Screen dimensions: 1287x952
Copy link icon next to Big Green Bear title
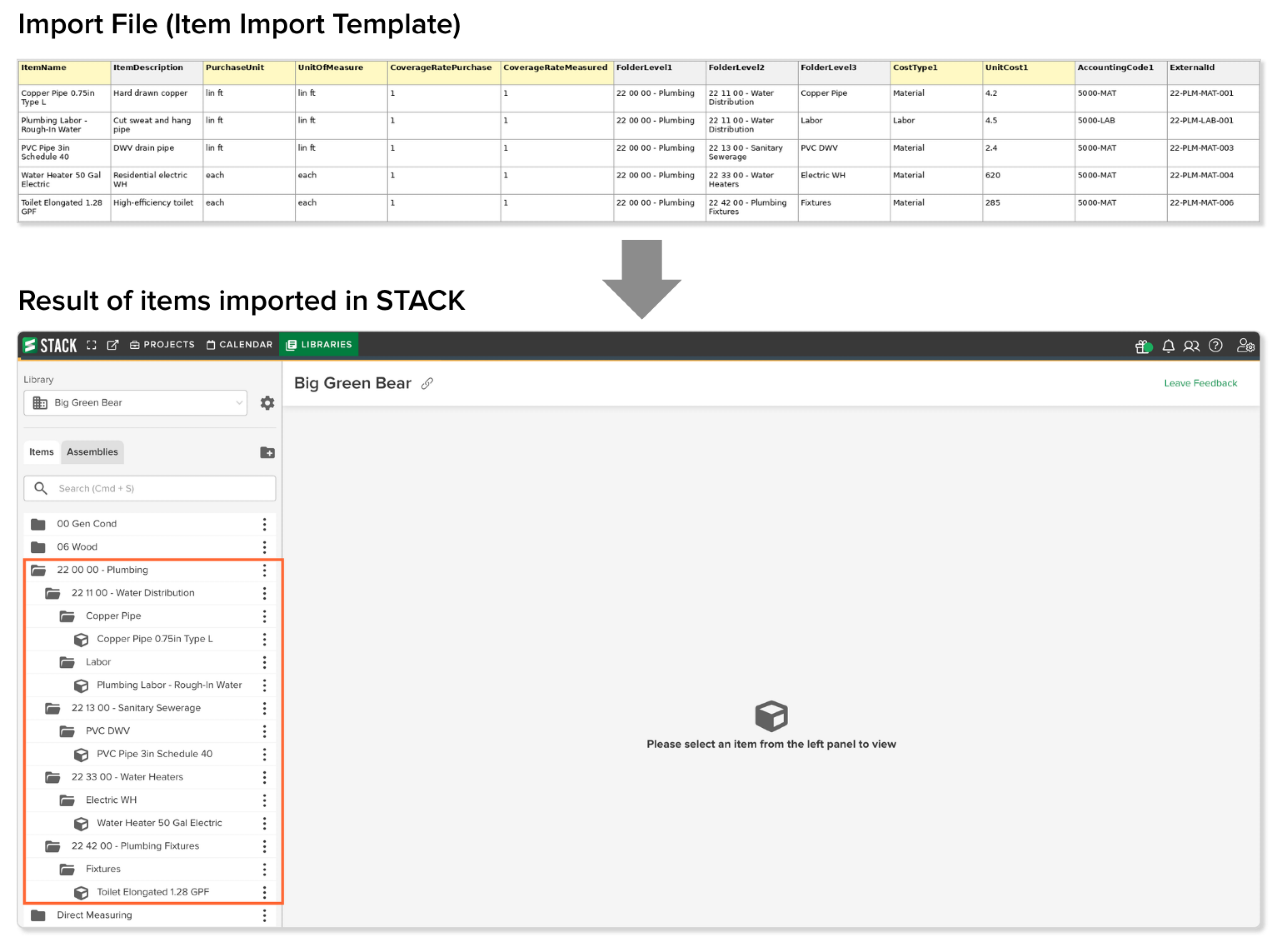(x=427, y=384)
